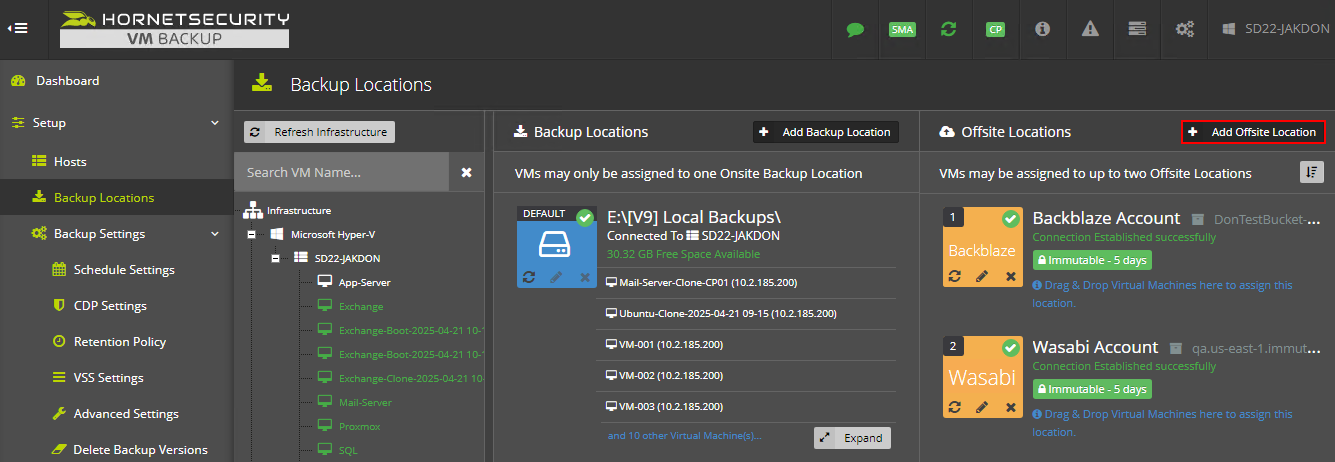Clear the VM name search with X

coord(466,172)
